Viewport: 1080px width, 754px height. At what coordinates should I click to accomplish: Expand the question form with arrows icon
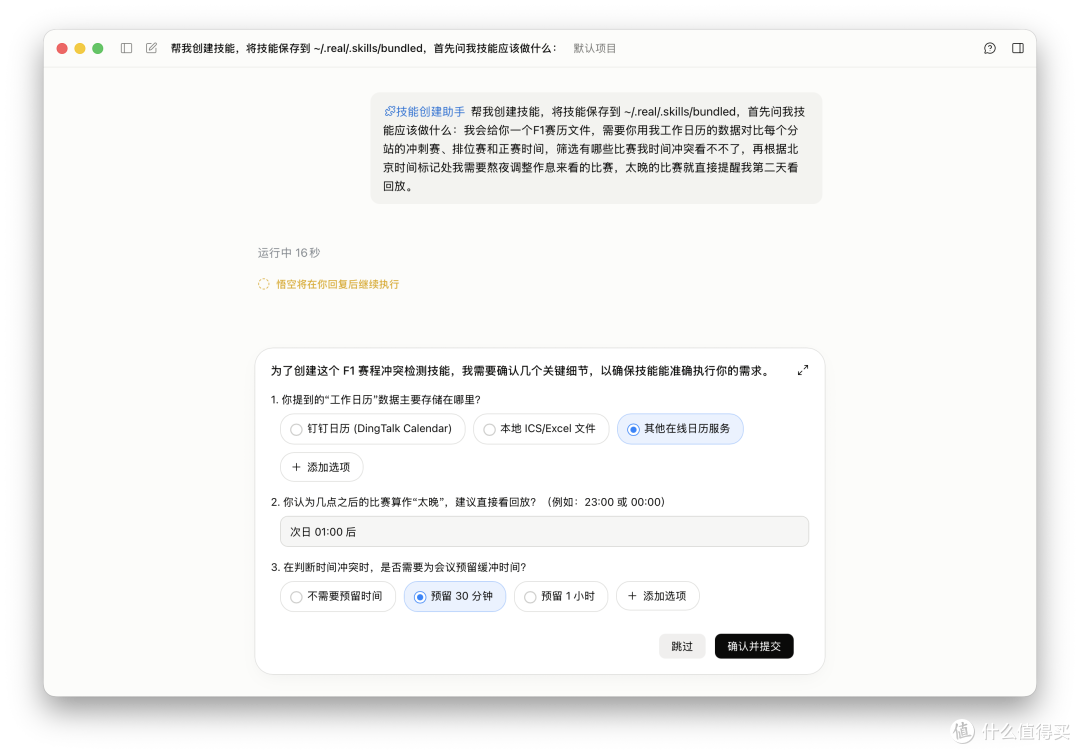point(802,370)
